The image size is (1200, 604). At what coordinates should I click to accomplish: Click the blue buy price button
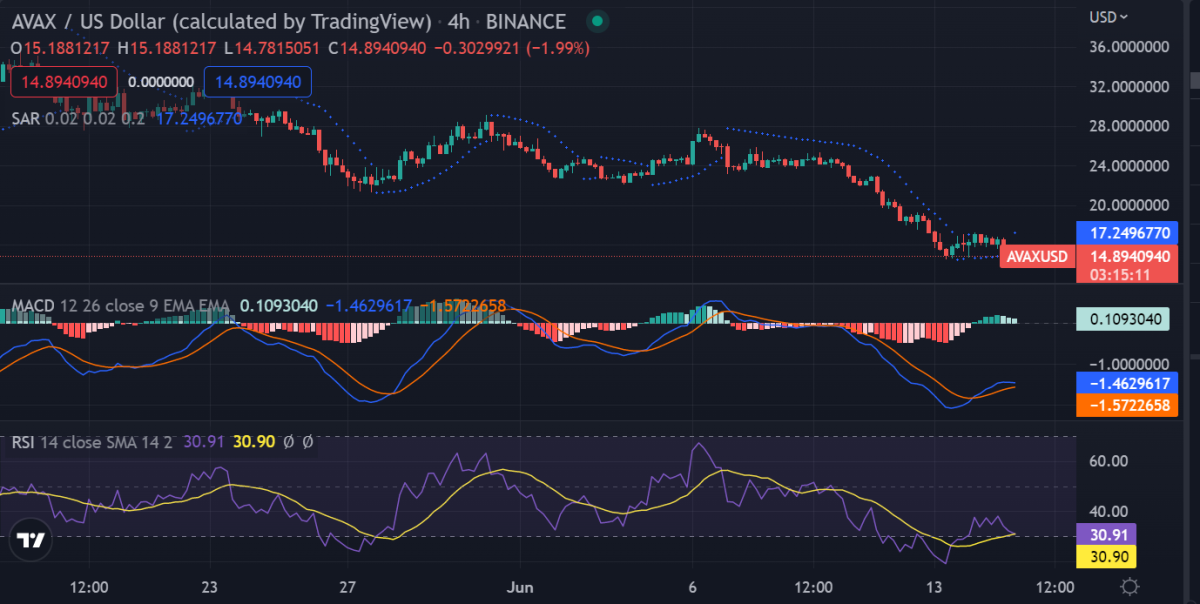point(258,82)
